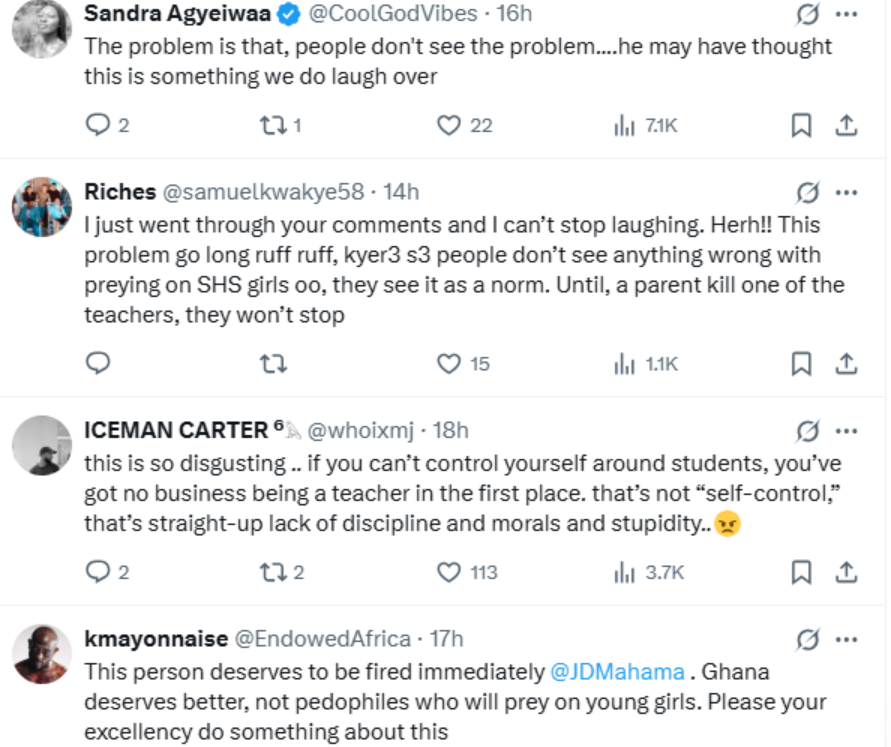Reply to the tweet by Riches
Viewport: 891px width, 747px height.
pos(98,364)
